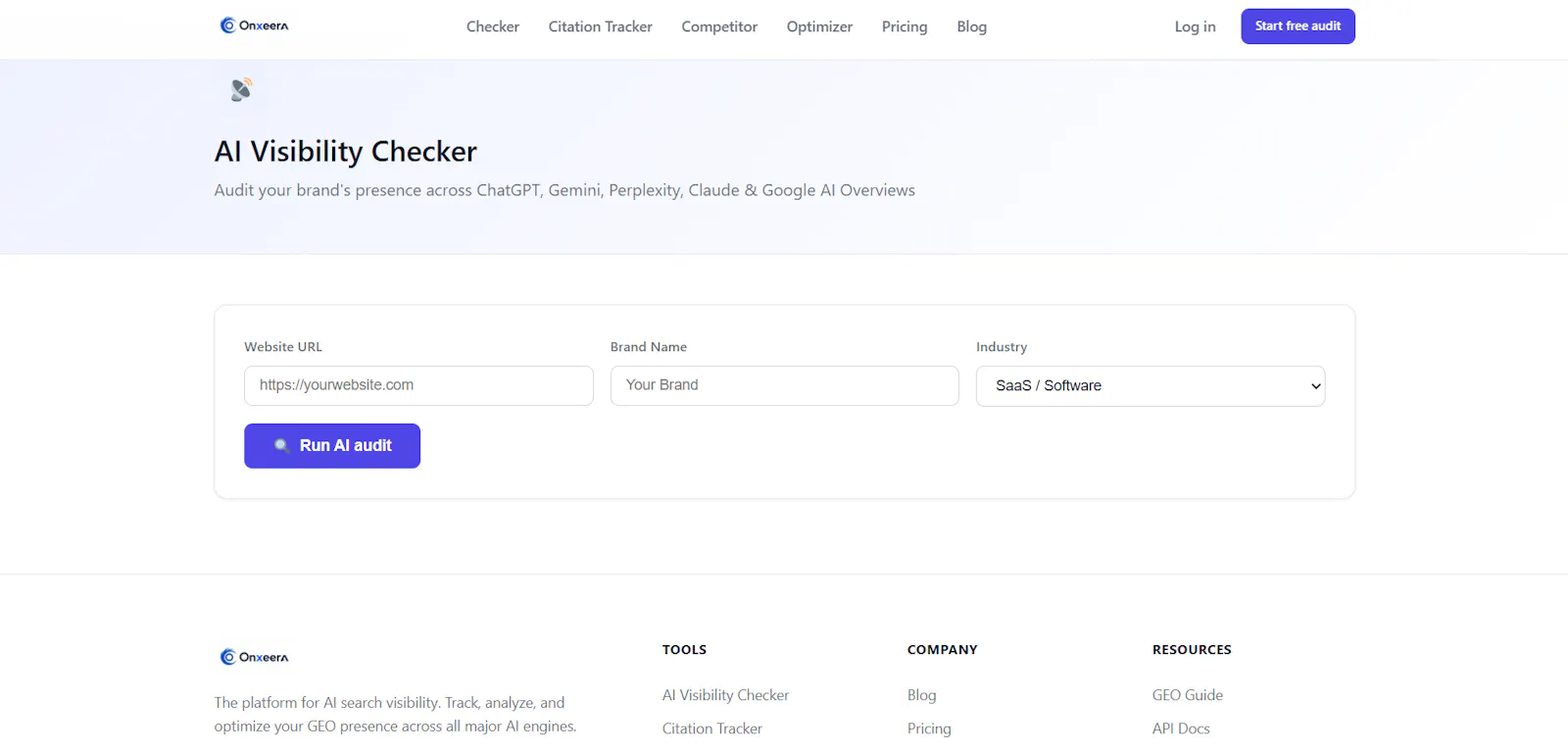This screenshot has width=1568, height=753.
Task: Click the subtitle mentioning ChatGPT and Gemini
Action: 564,190
